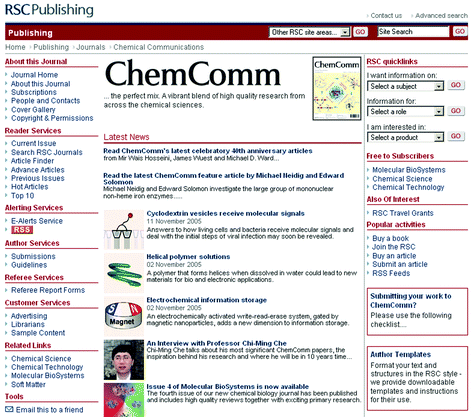The width and height of the screenshot is (472, 417).
Task: Click GO next to Select a role
Action: point(456,111)
